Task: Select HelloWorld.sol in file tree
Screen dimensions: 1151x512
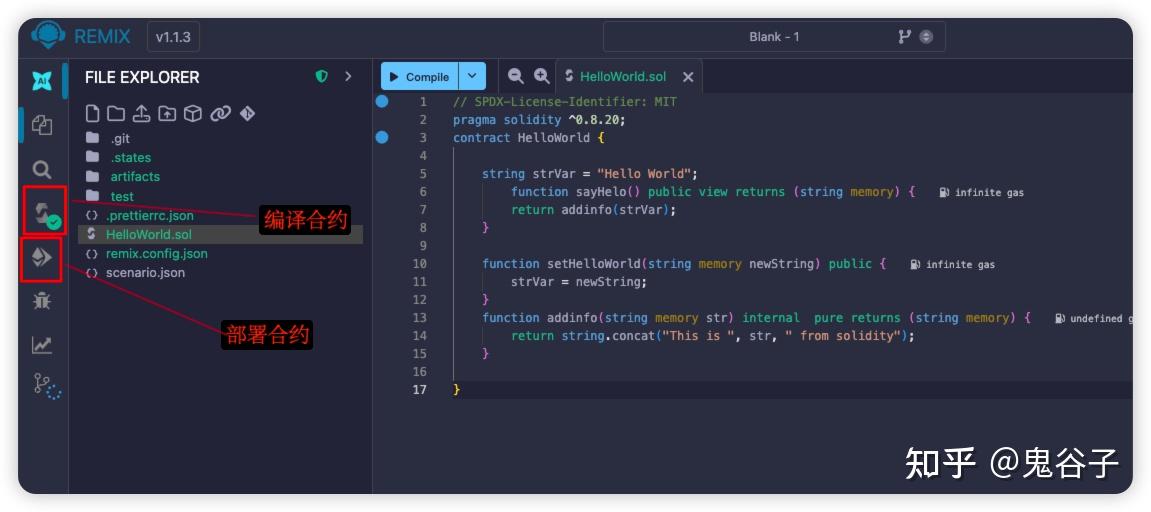Action: pyautogui.click(x=220, y=235)
